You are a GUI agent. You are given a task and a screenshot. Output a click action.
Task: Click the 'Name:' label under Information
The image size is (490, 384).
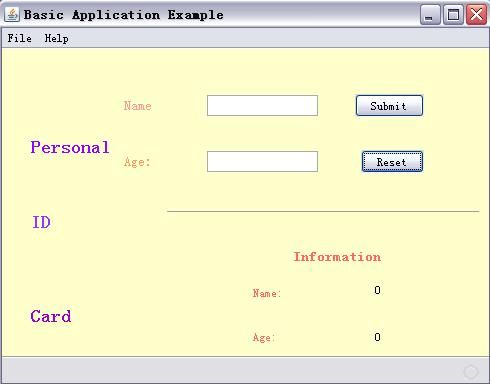pyautogui.click(x=267, y=293)
